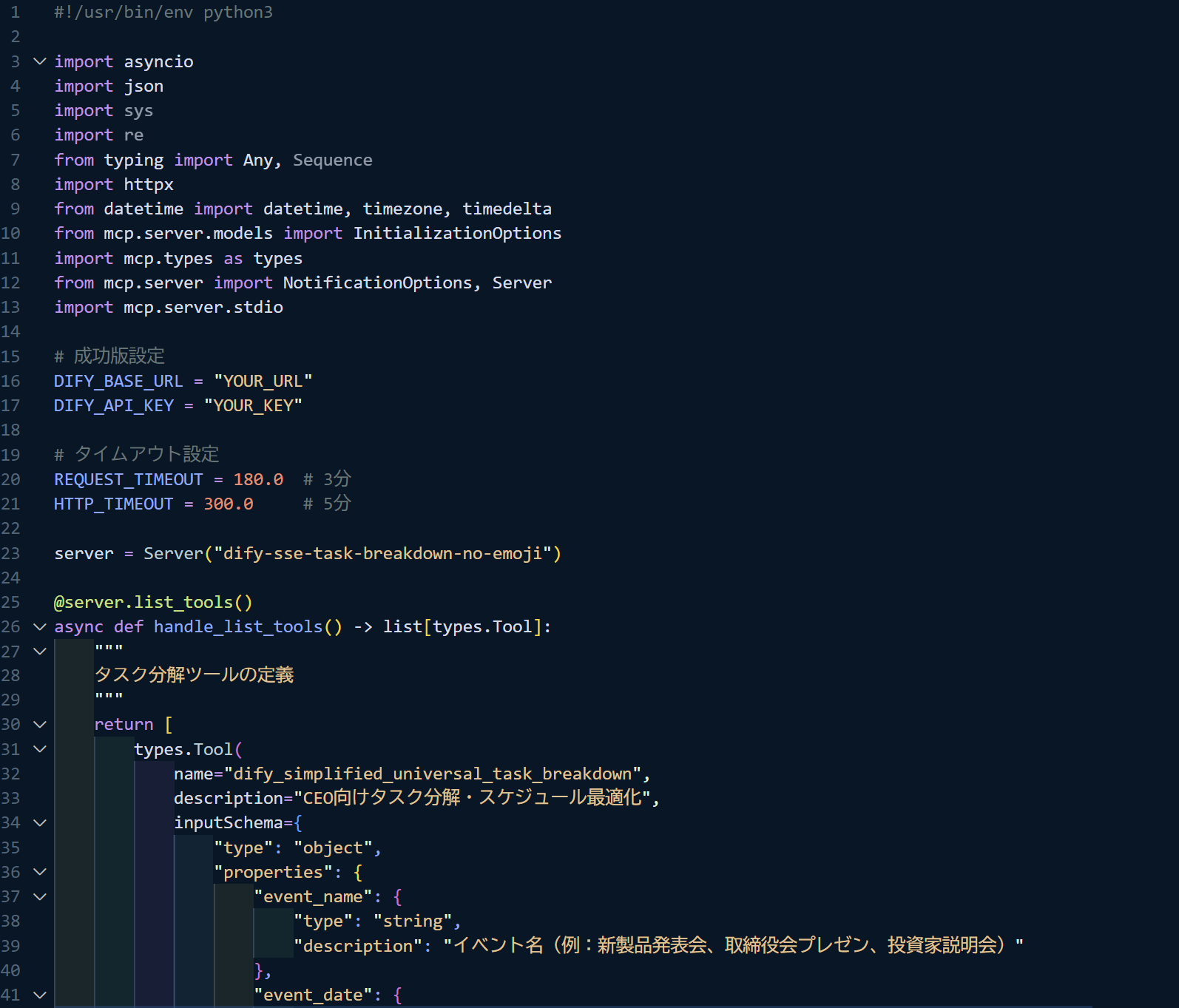Collapse the "event_name" block at line 37
This screenshot has width=1179, height=1008.
(40, 896)
